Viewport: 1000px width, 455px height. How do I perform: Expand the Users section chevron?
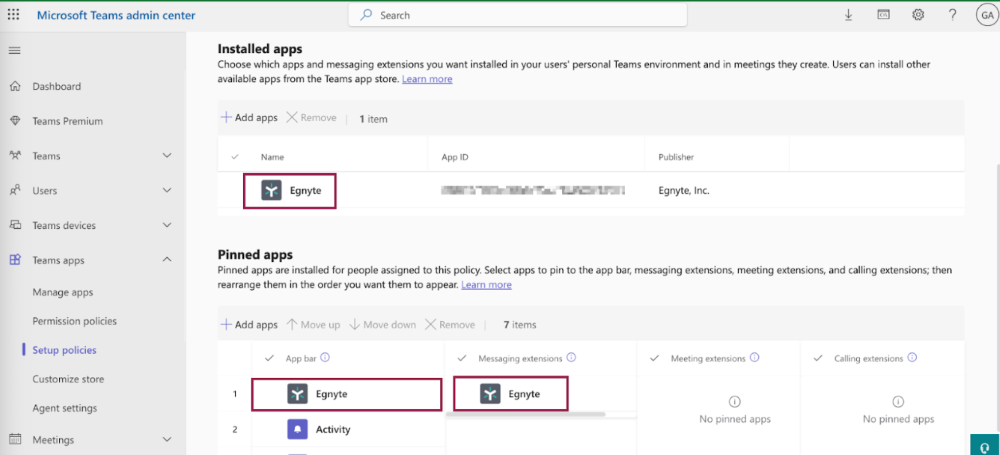point(167,190)
